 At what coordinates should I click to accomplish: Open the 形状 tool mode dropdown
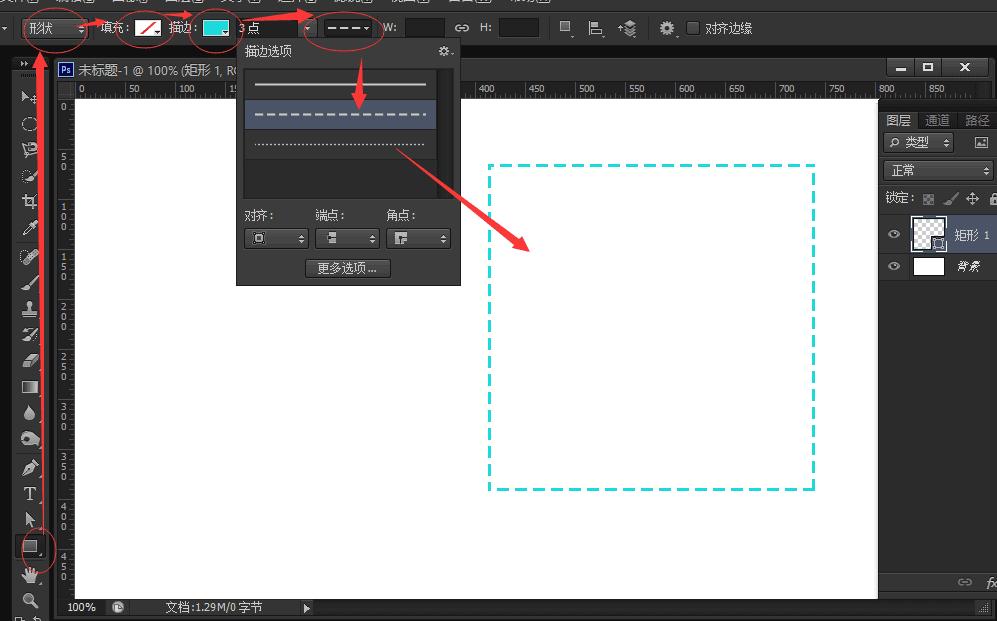tap(56, 28)
